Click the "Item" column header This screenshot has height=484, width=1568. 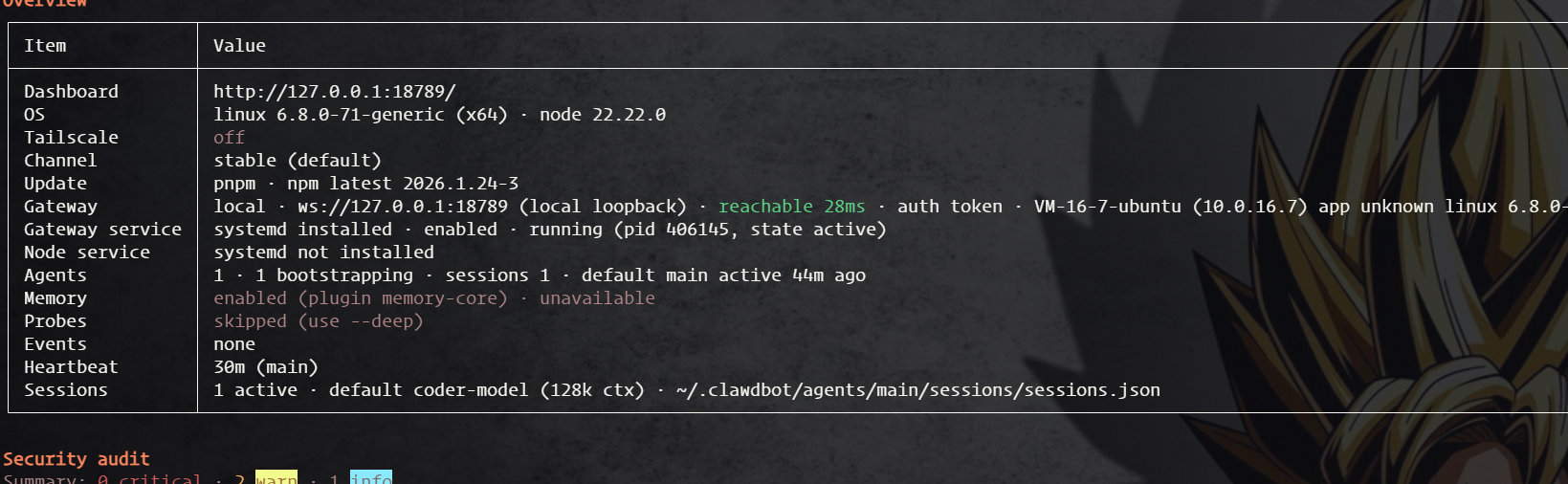click(45, 46)
